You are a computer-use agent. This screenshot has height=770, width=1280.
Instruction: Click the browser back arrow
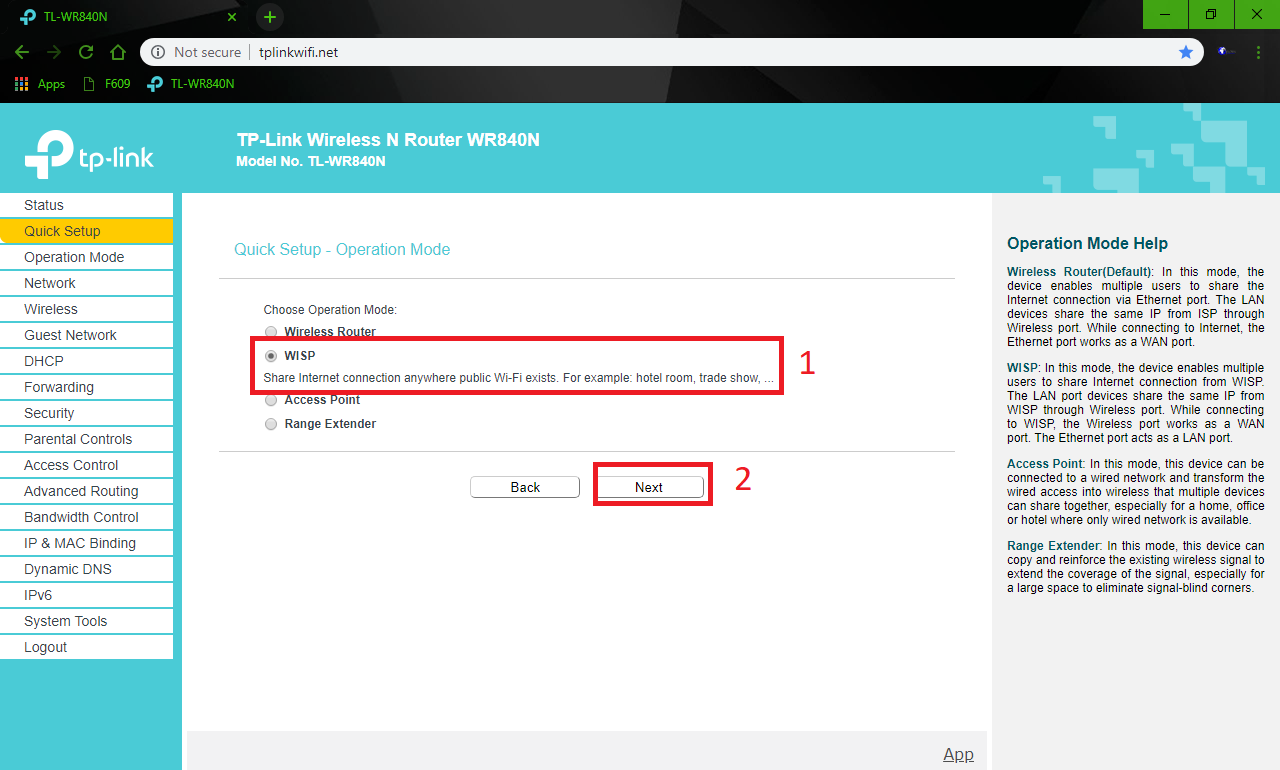pyautogui.click(x=22, y=52)
